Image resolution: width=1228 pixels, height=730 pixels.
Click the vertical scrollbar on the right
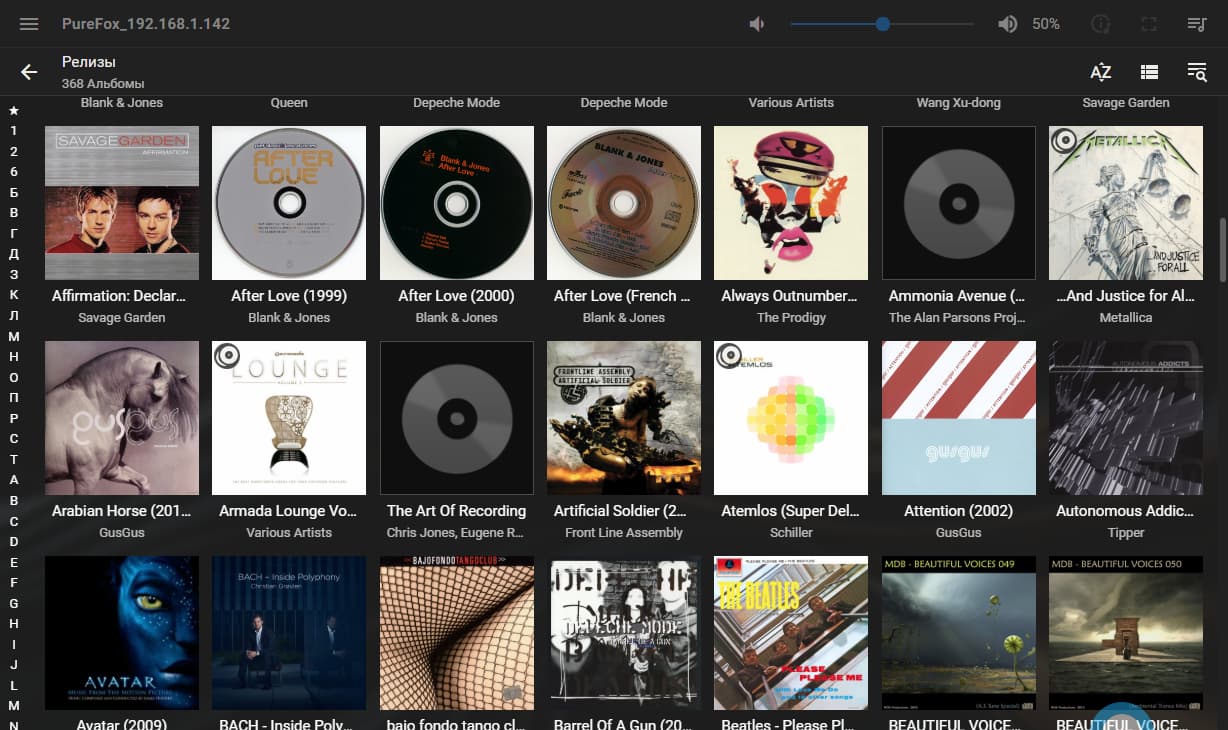tap(1222, 250)
